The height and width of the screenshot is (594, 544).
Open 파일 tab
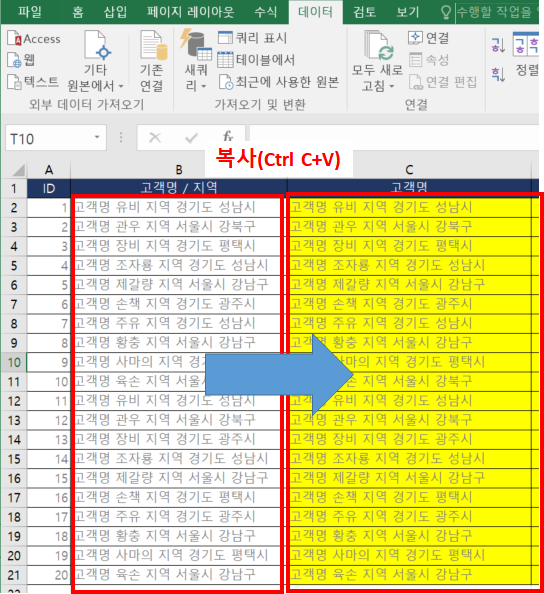30,12
